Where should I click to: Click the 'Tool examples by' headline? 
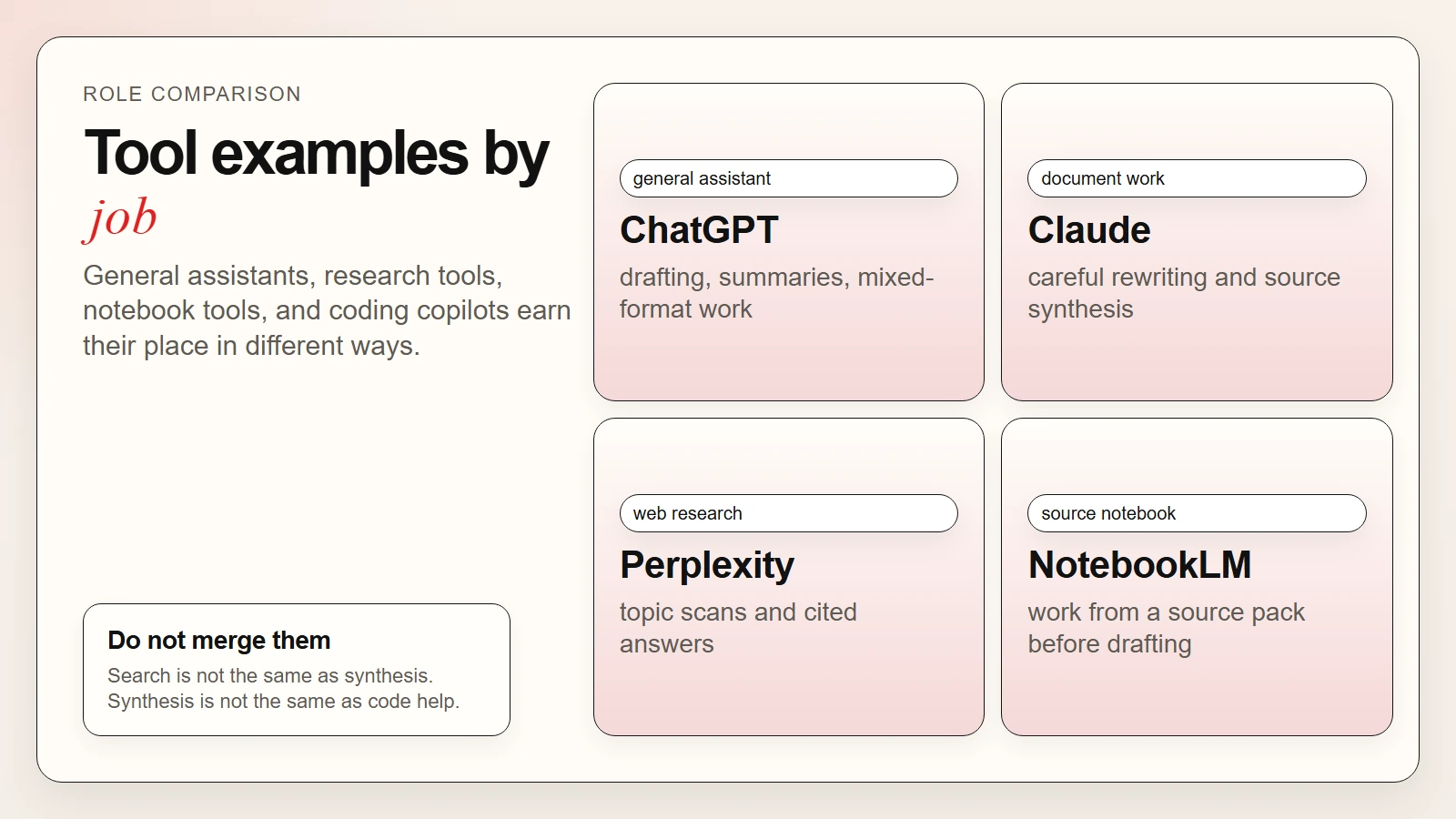(x=317, y=153)
